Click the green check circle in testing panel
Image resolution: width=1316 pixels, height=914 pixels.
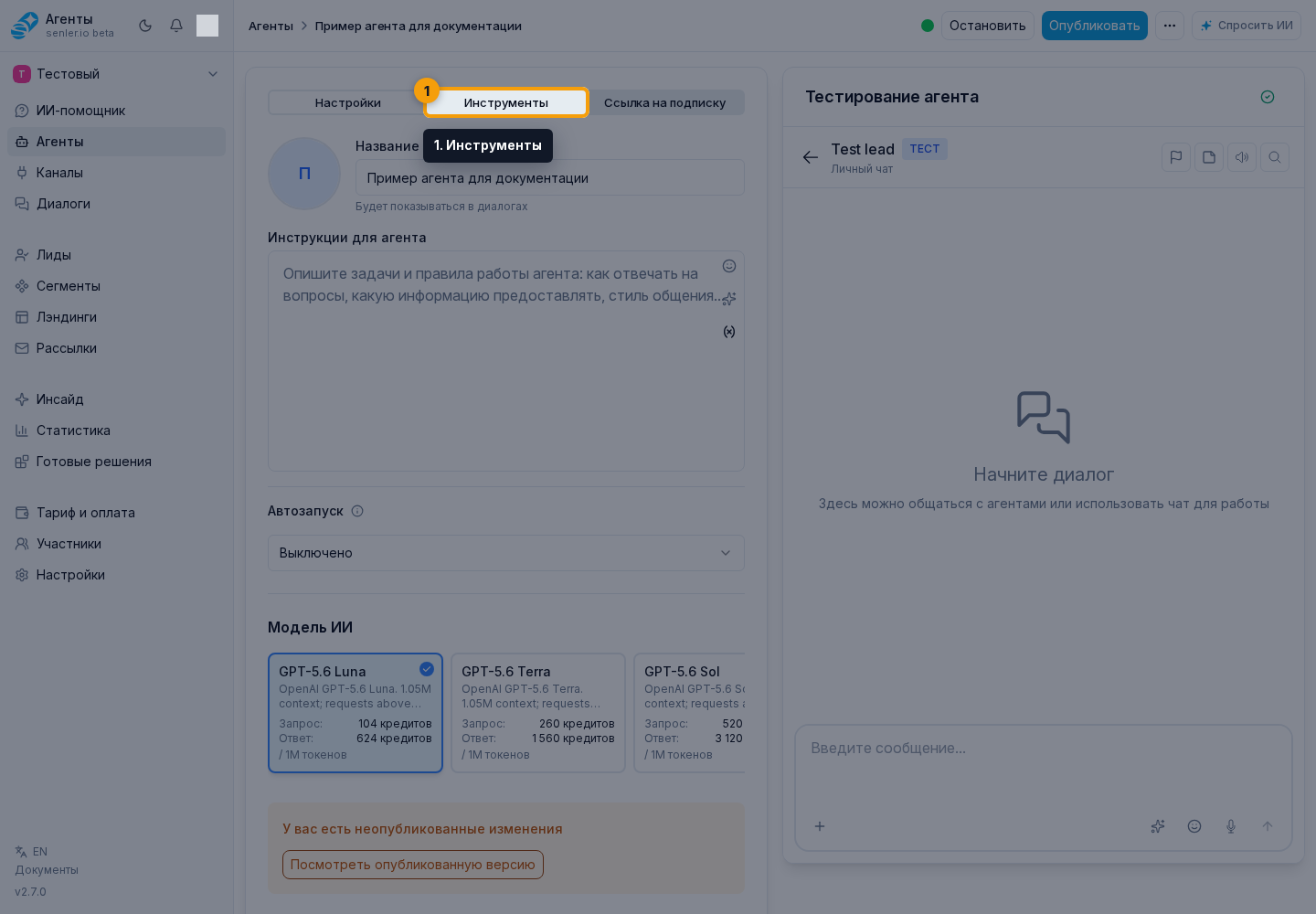pyautogui.click(x=1268, y=97)
